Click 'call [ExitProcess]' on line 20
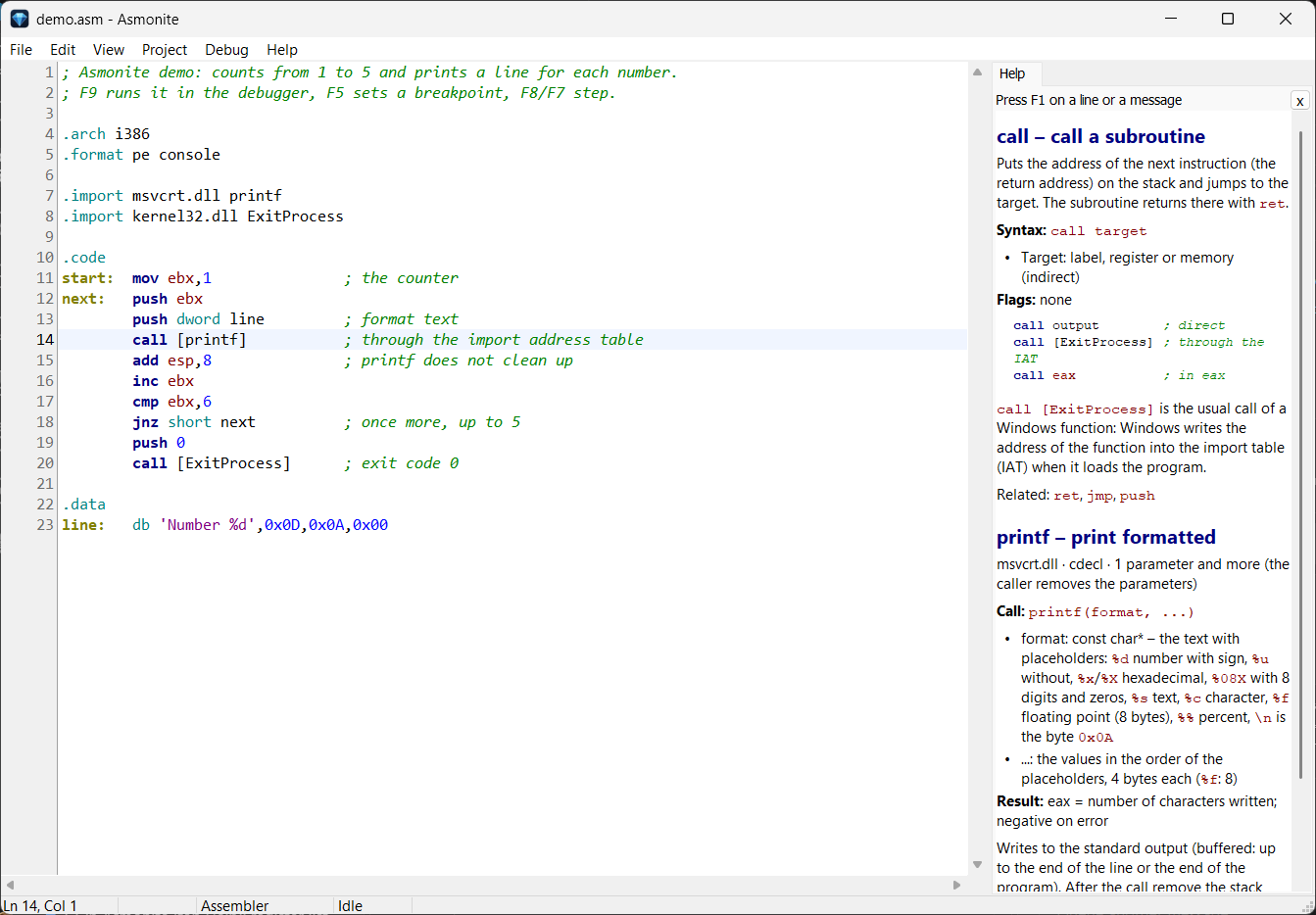The image size is (1316, 915). (x=212, y=463)
